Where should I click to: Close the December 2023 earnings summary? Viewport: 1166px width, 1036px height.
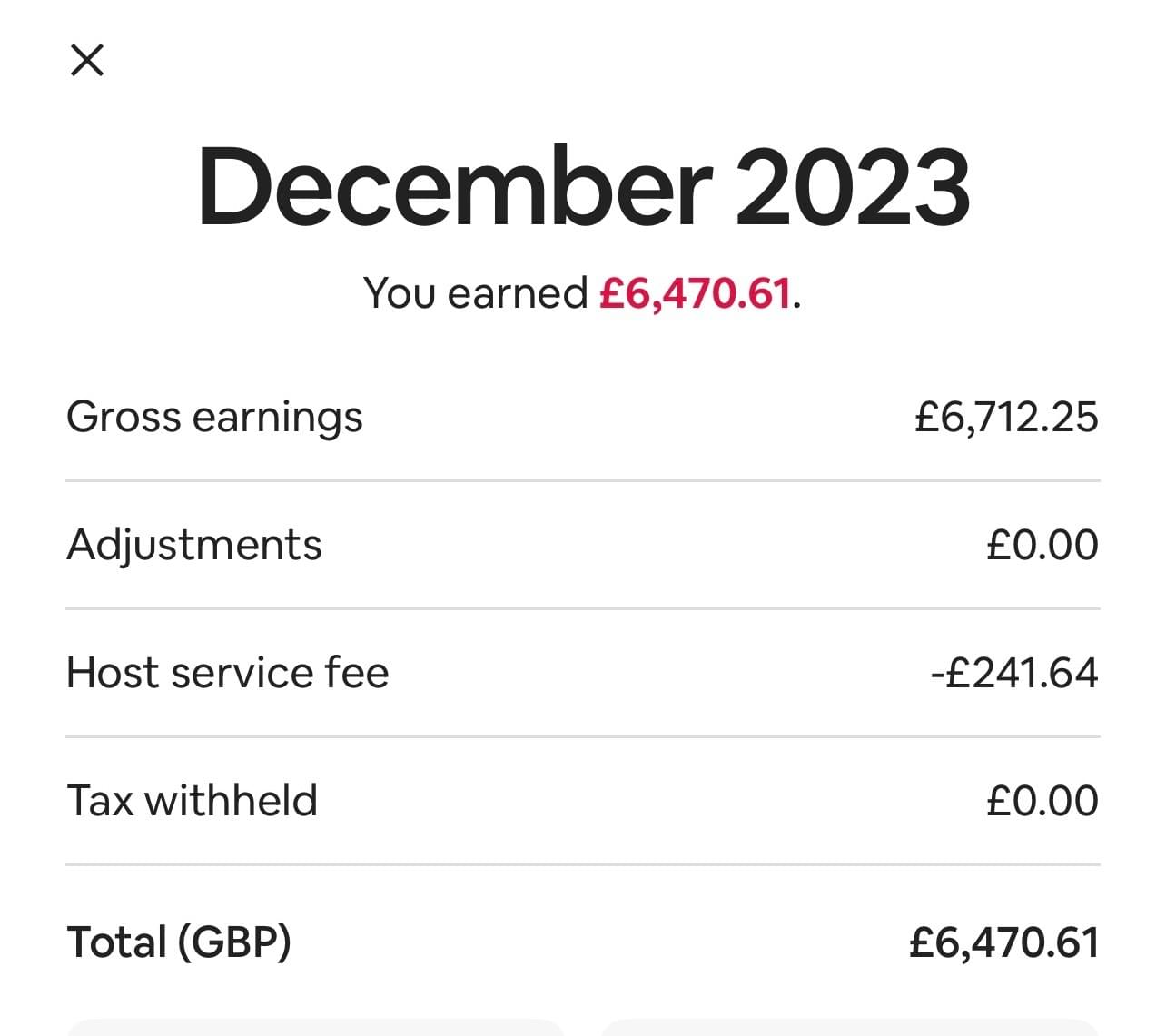[87, 60]
